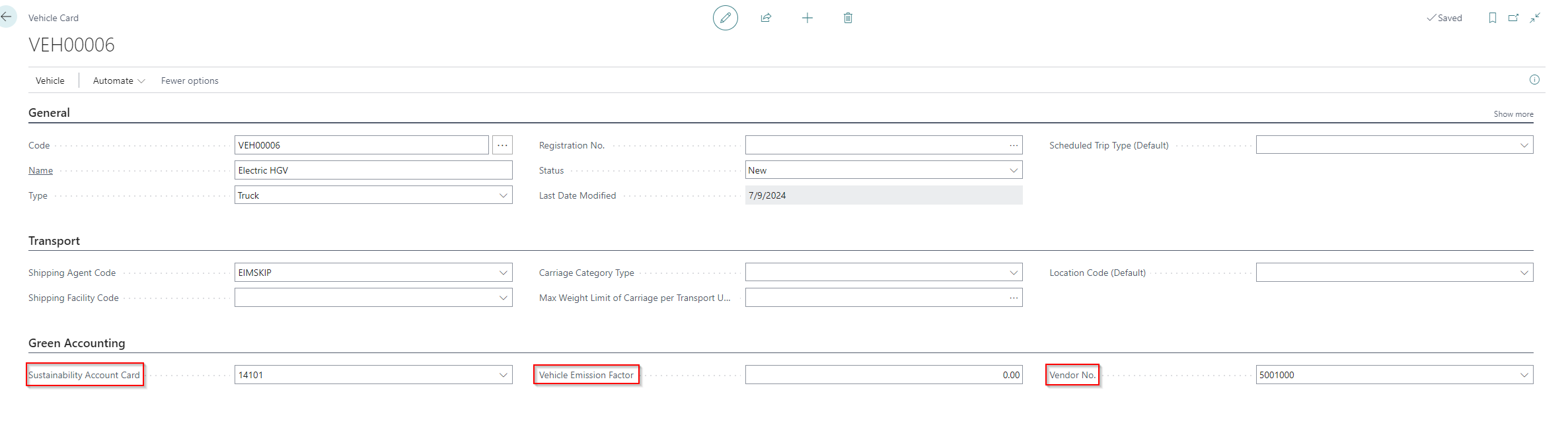Click Fewer options

[x=190, y=81]
